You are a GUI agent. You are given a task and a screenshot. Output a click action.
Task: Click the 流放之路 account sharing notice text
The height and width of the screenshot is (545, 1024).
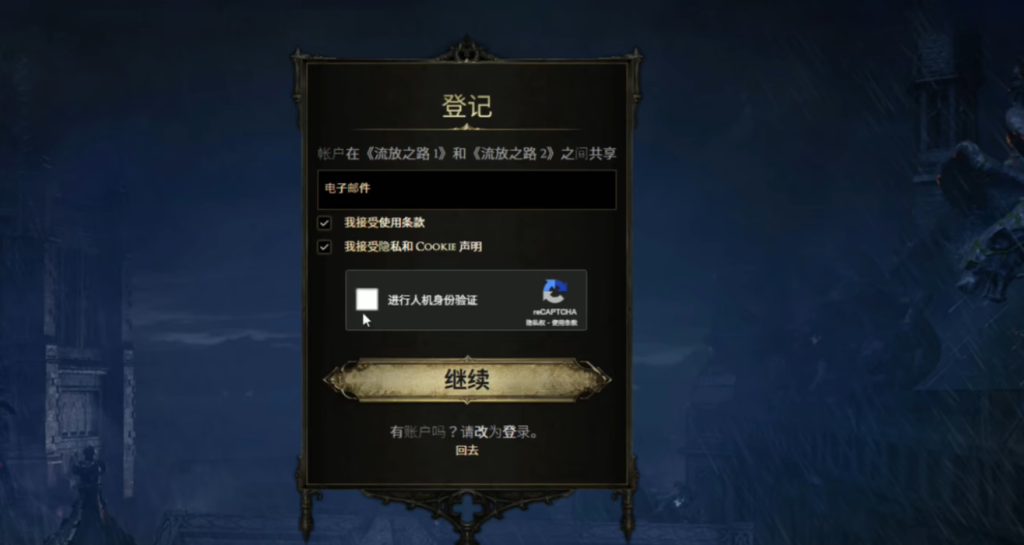click(x=467, y=154)
